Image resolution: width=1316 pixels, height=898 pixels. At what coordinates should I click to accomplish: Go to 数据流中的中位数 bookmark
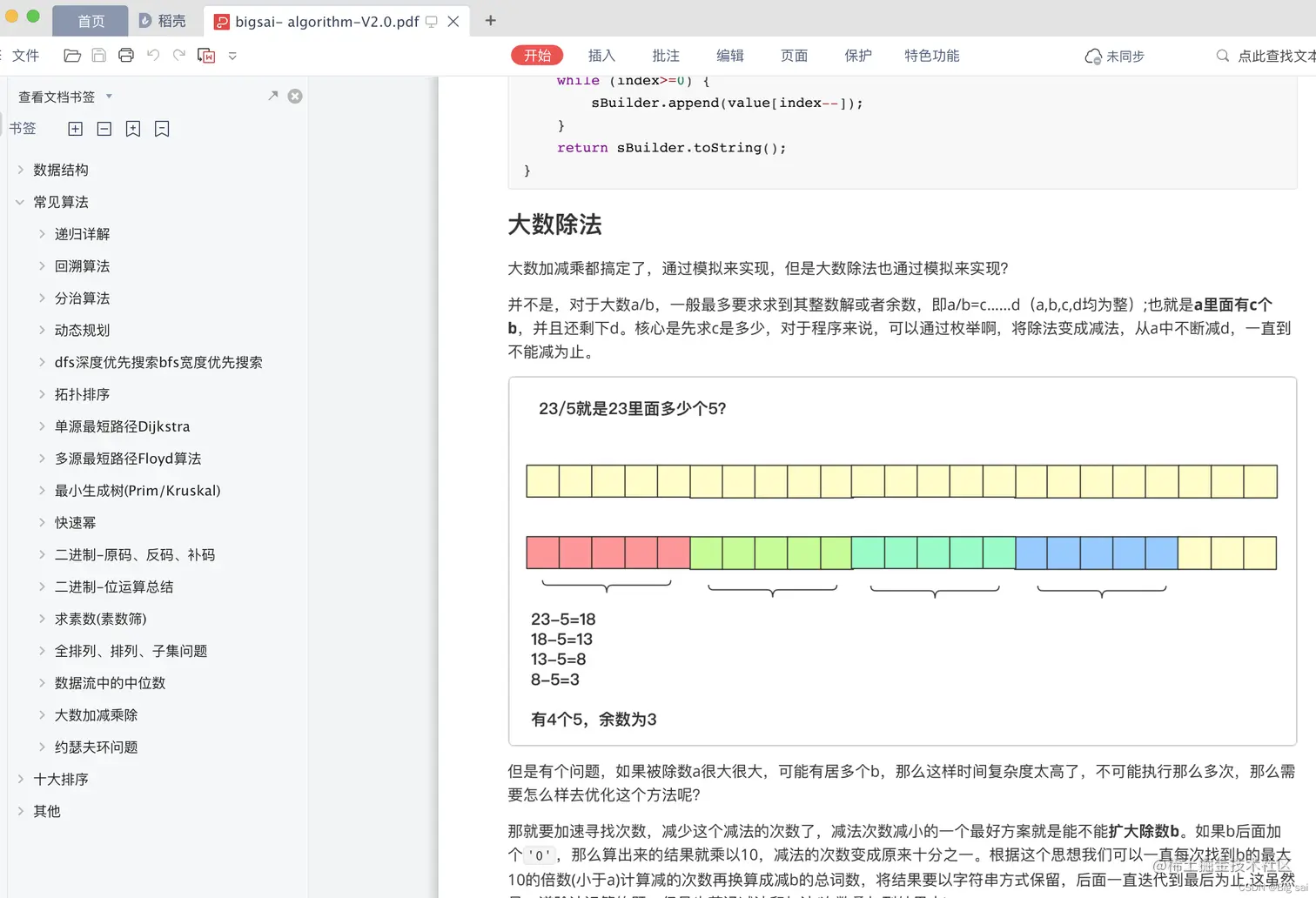pyautogui.click(x=110, y=684)
